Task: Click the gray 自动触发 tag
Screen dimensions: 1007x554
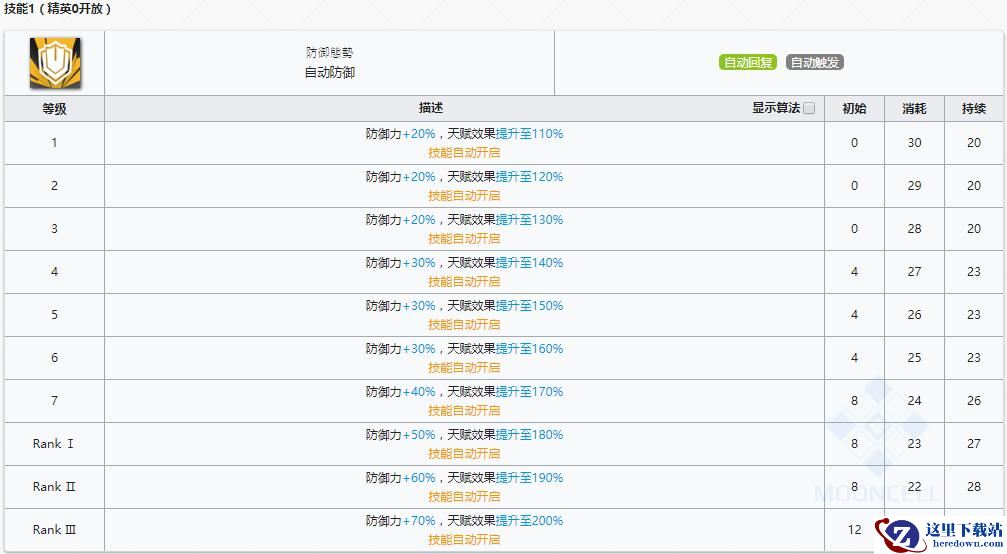Action: coord(814,62)
